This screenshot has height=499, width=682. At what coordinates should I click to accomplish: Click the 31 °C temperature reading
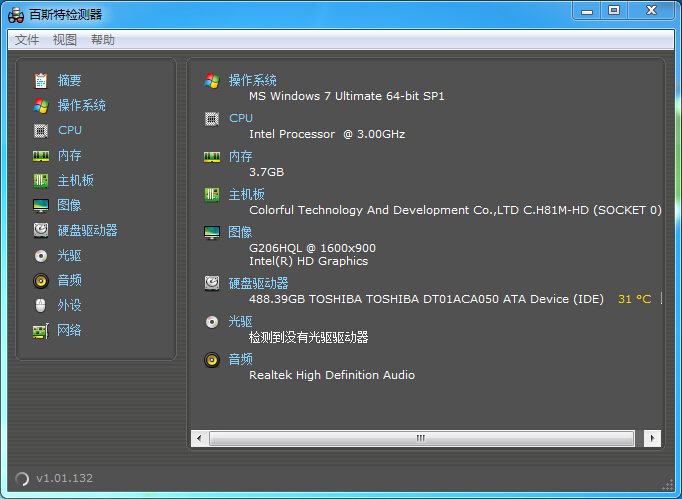[635, 299]
